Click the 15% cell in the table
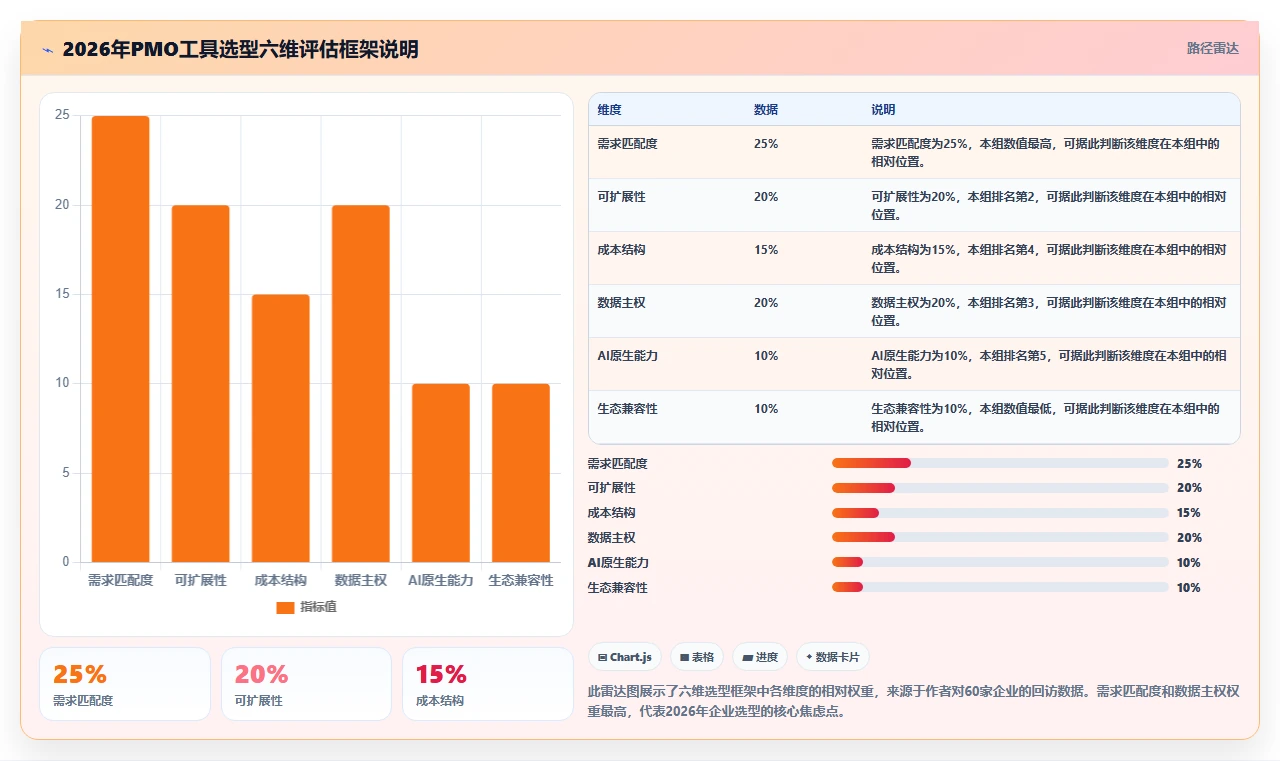Viewport: 1280px width, 761px height. 766,250
